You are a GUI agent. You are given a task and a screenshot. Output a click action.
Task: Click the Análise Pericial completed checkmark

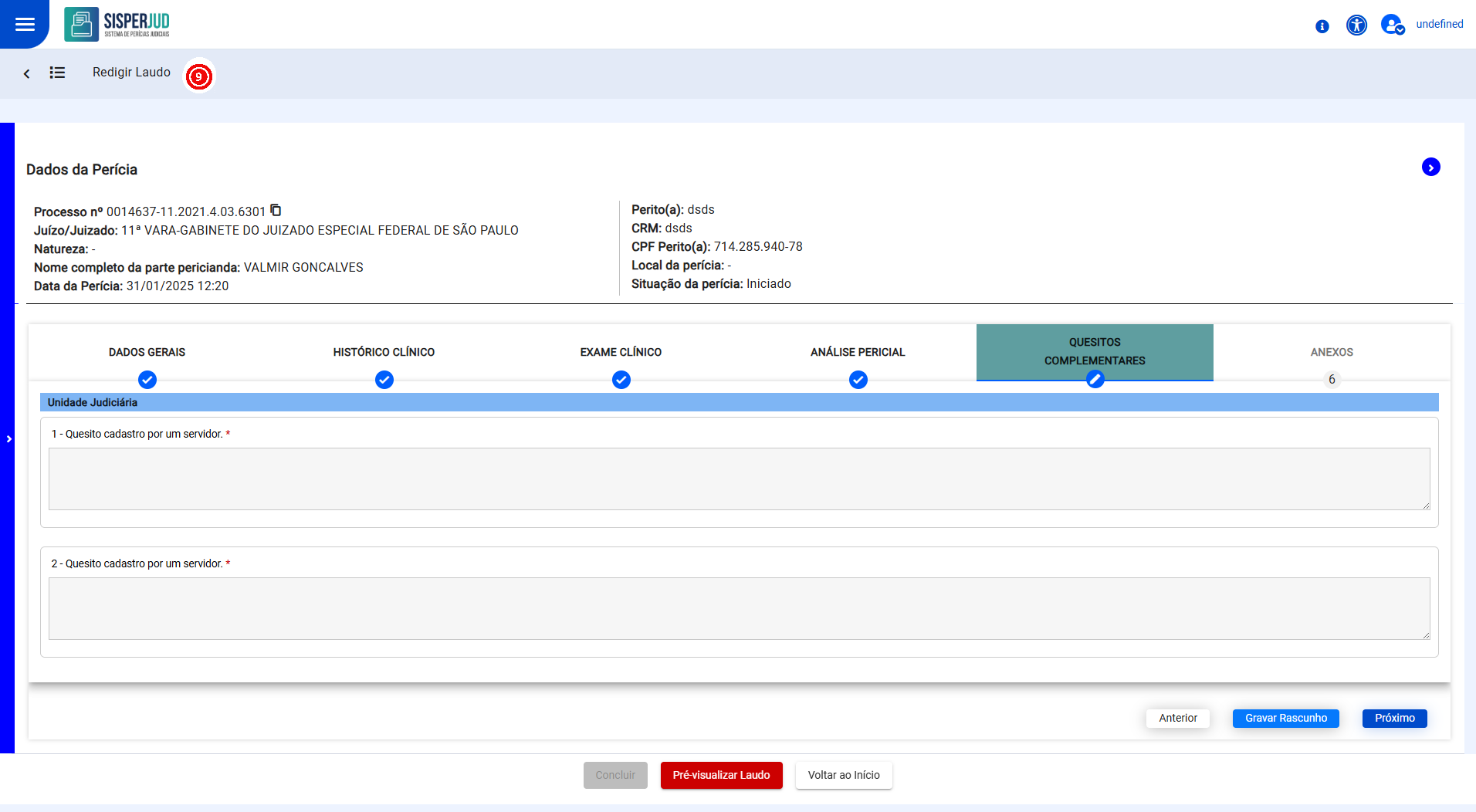[858, 380]
